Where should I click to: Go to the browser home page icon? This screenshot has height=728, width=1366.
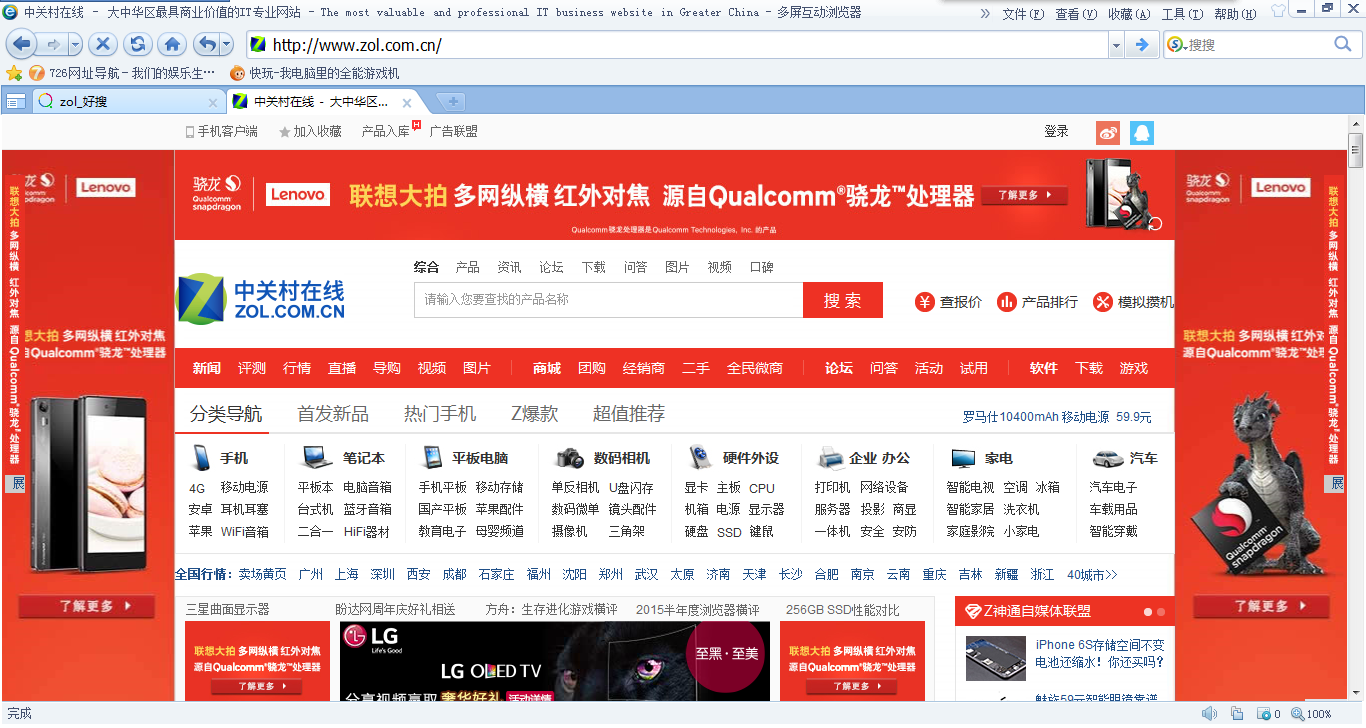point(172,44)
